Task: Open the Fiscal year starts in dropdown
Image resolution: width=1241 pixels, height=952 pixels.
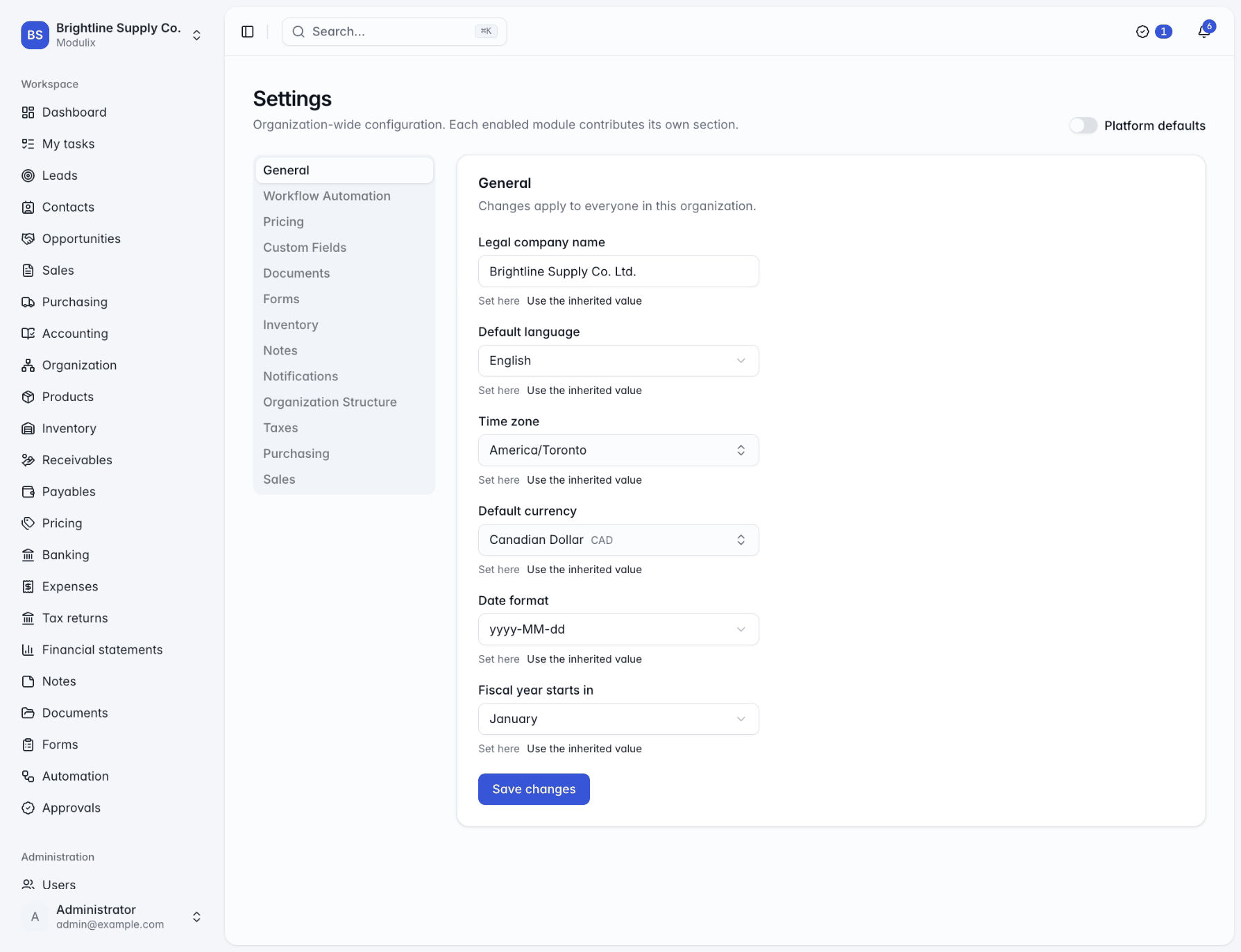Action: pyautogui.click(x=618, y=719)
